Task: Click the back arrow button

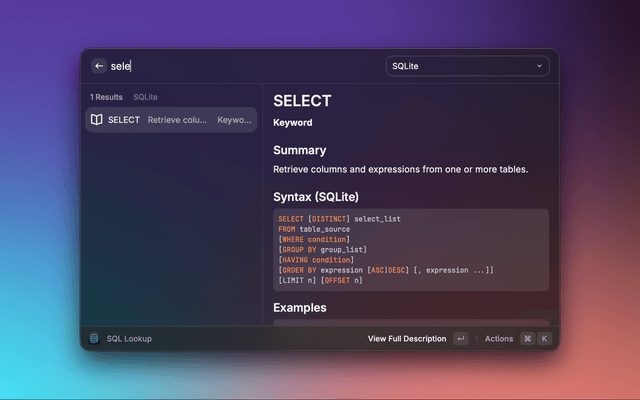Action: click(99, 66)
